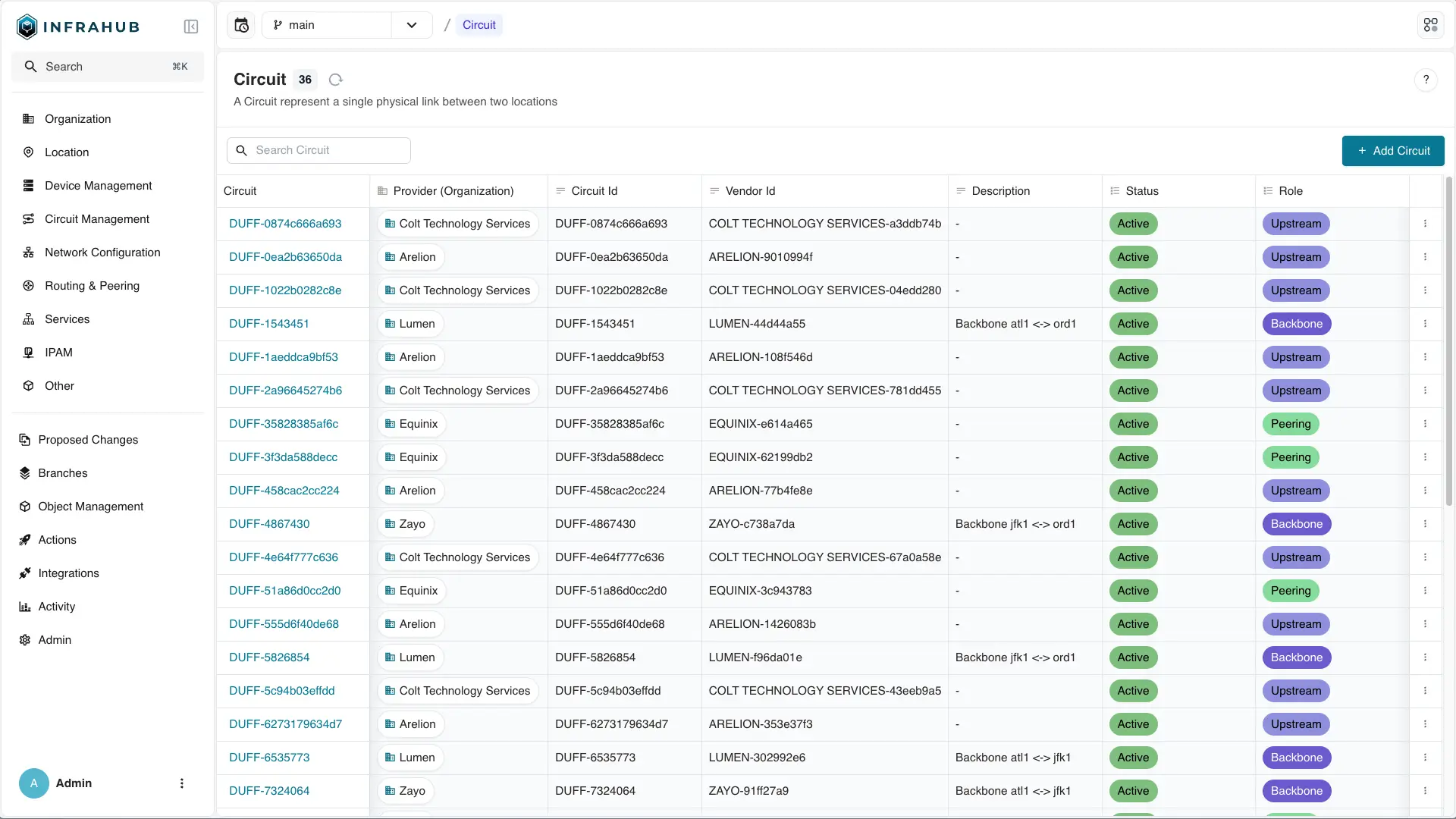Expand the Organization menu
Image resolution: width=1456 pixels, height=819 pixels.
(x=108, y=119)
